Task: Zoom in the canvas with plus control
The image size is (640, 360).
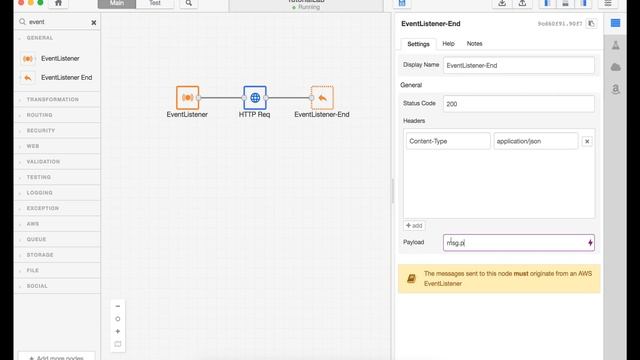Action: (118, 331)
